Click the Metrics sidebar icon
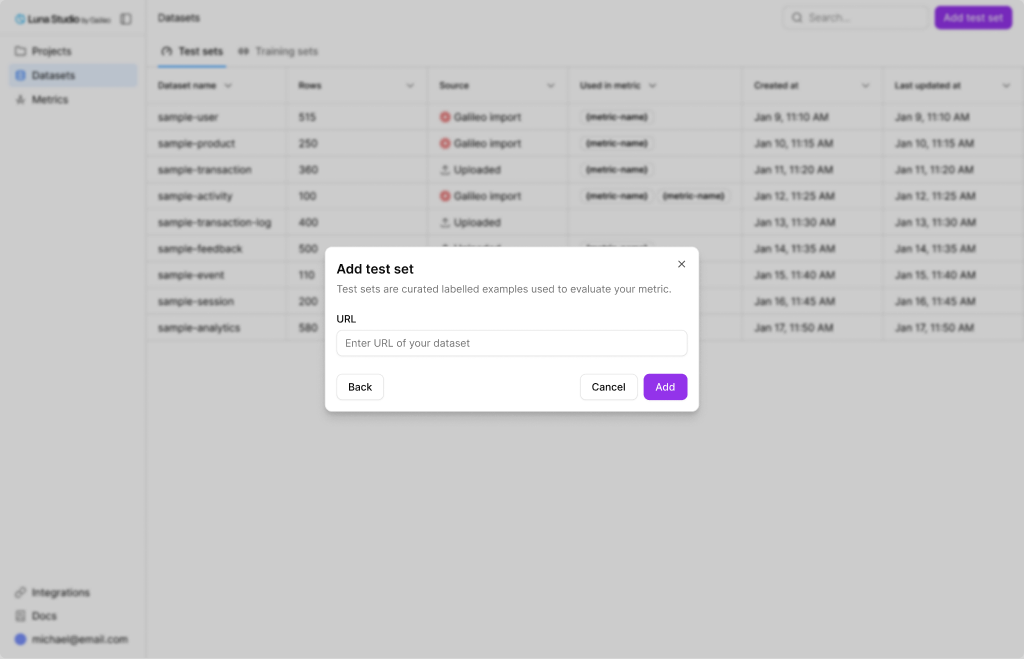1024x659 pixels. pos(20,99)
